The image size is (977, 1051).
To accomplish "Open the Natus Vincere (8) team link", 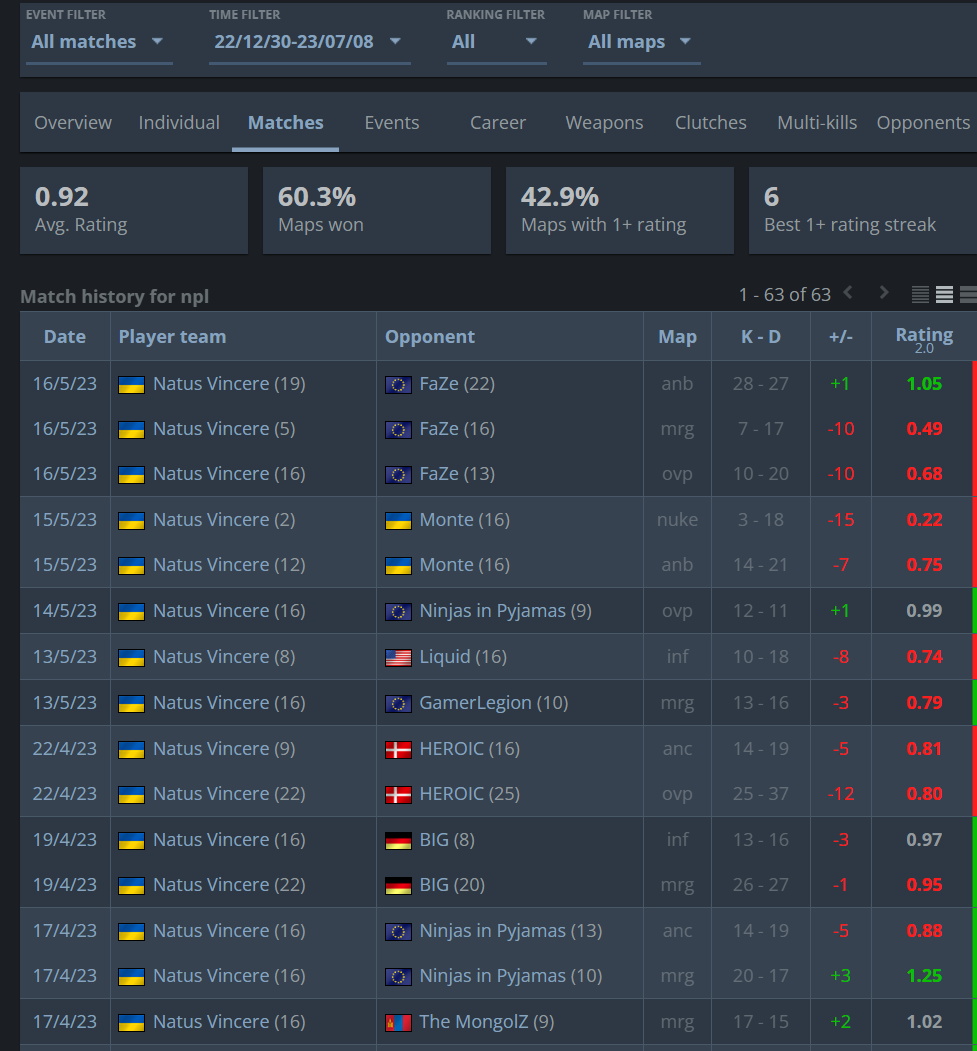I will click(x=224, y=657).
